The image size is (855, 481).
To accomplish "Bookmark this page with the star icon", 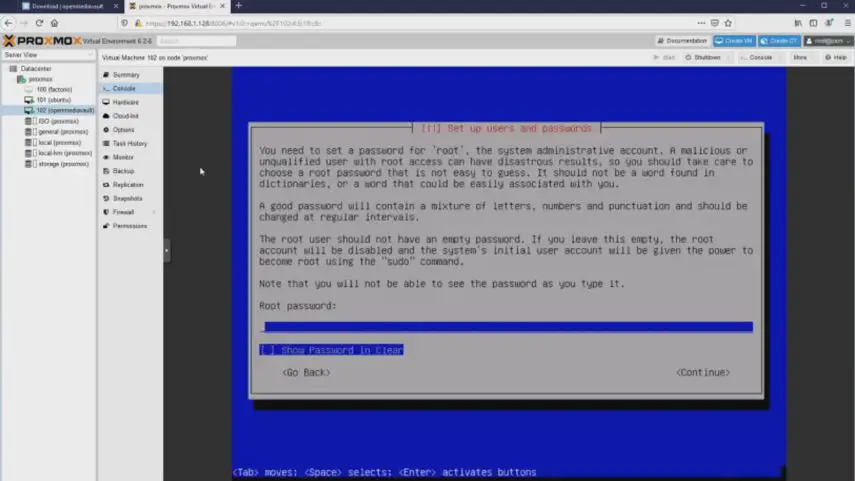I will click(x=727, y=23).
